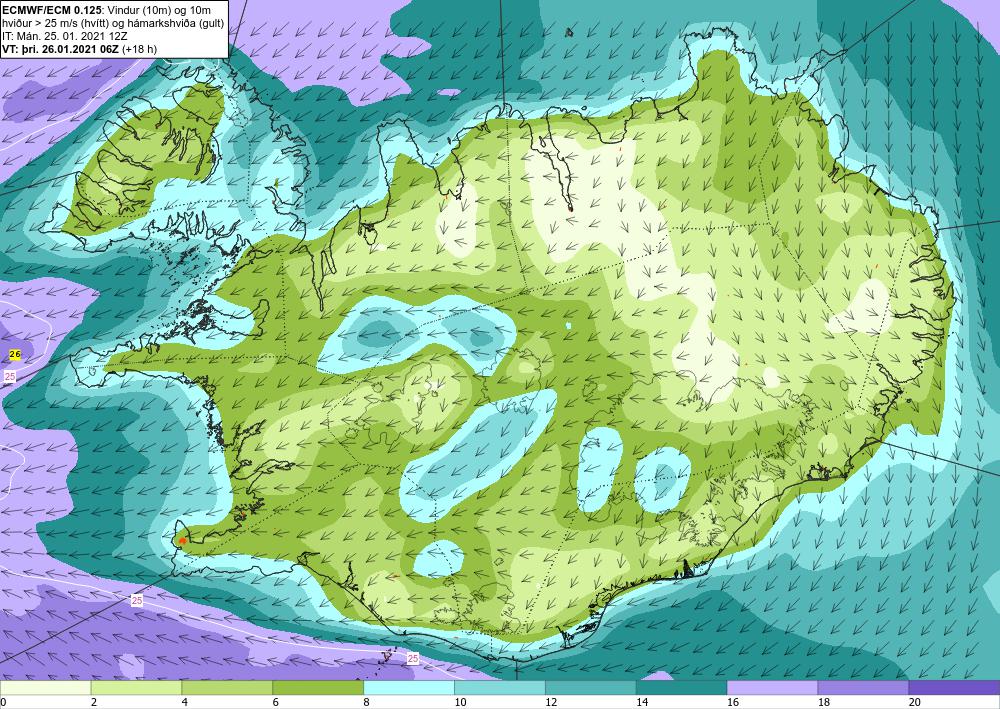Click the 'hviður > 25 m/s (hvítt)' line
Screen dimensions: 1000x709
(x=113, y=23)
